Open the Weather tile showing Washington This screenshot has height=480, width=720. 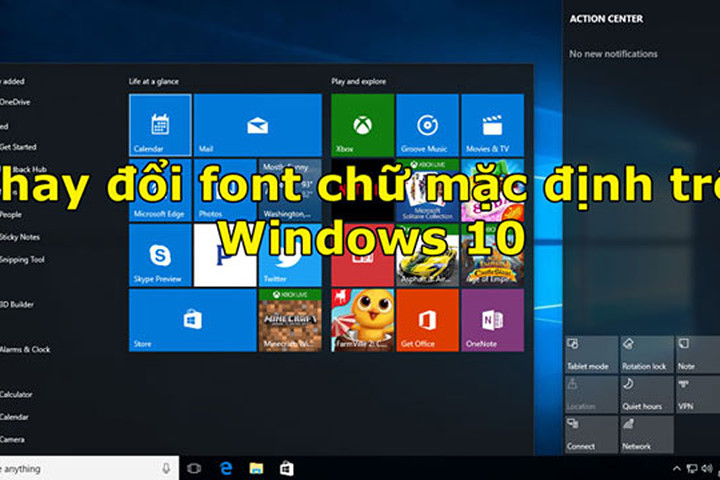tap(290, 190)
